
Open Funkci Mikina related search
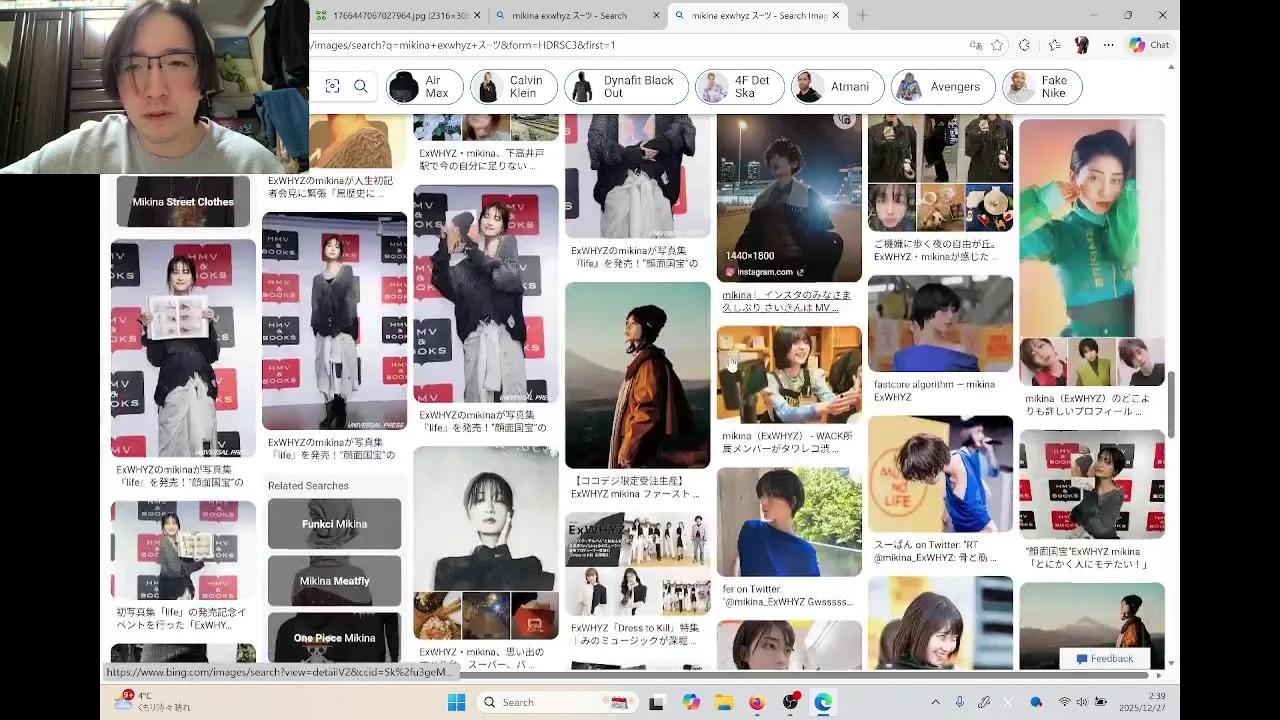[x=334, y=524]
